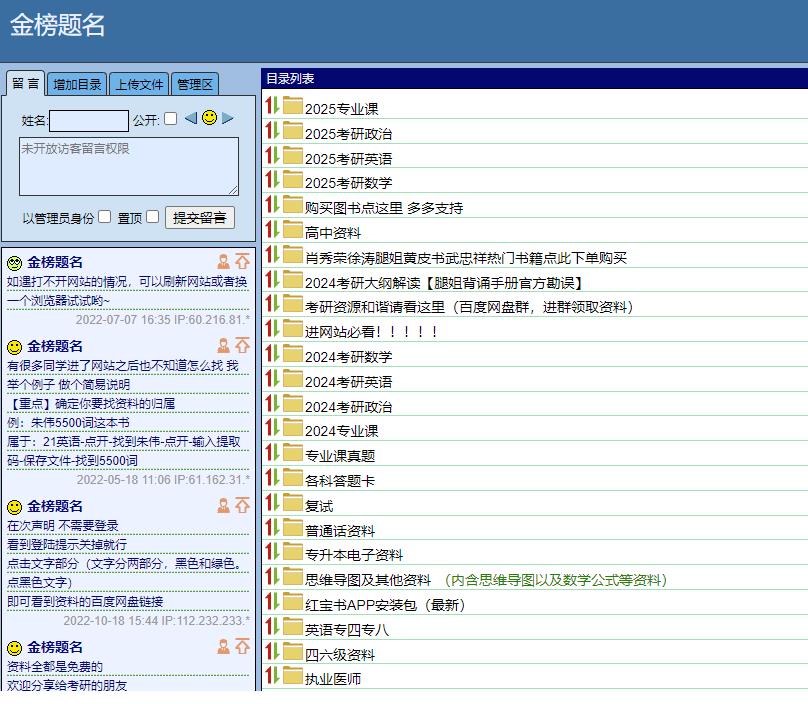Image resolution: width=808 pixels, height=704 pixels.
Task: Click user icon on 2022-05-18 message
Action: click(x=224, y=345)
